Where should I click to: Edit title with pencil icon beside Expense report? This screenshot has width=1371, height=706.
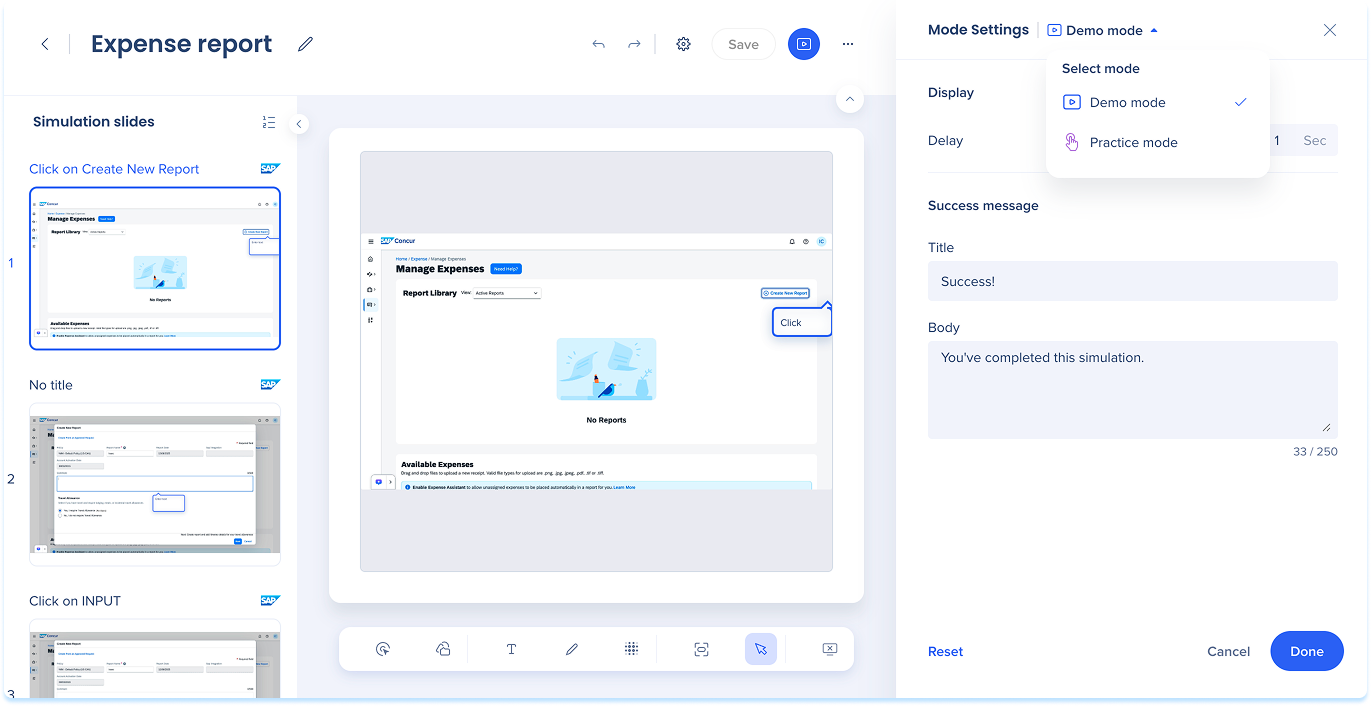pyautogui.click(x=306, y=44)
